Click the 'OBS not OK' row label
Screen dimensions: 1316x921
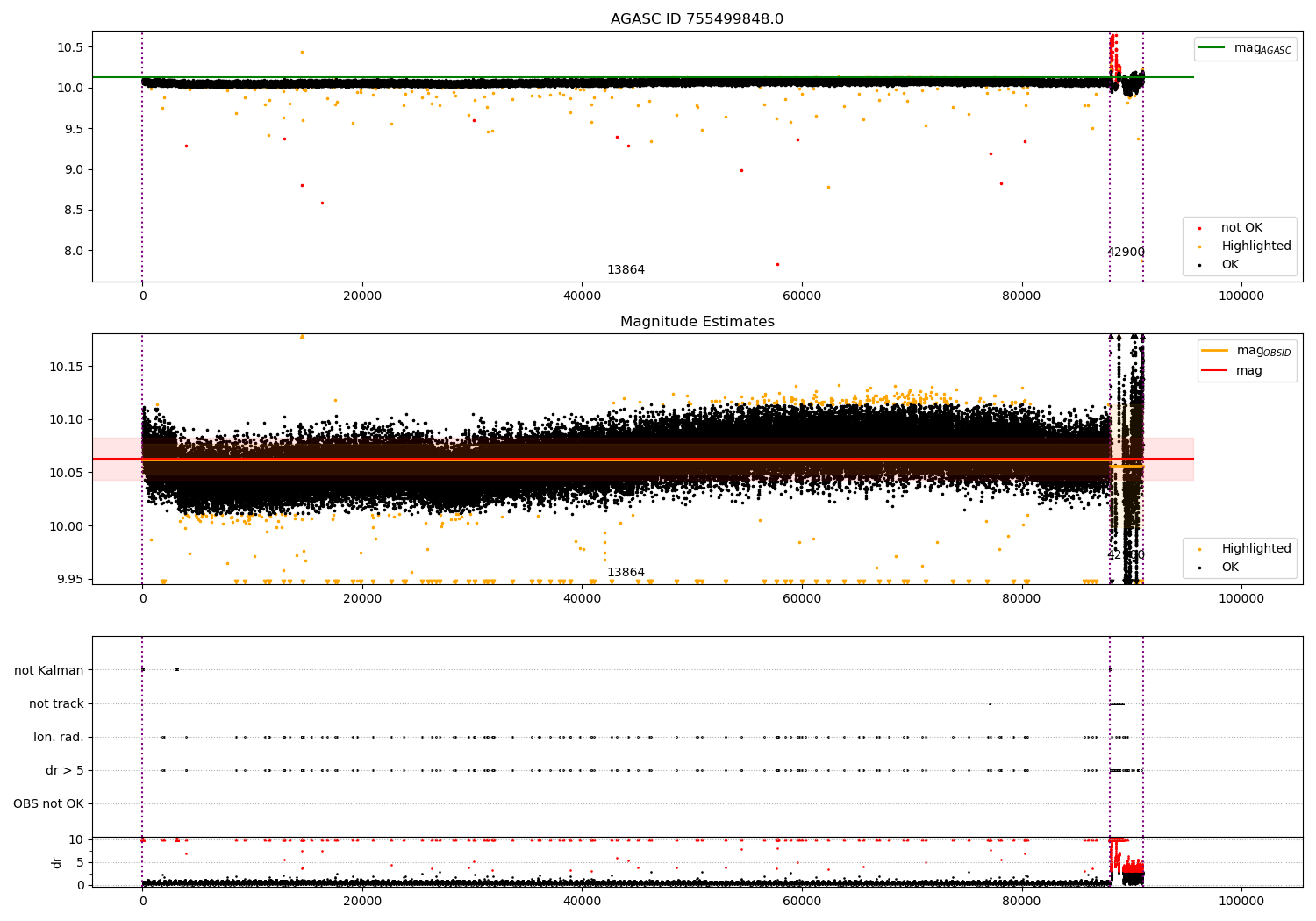[48, 803]
